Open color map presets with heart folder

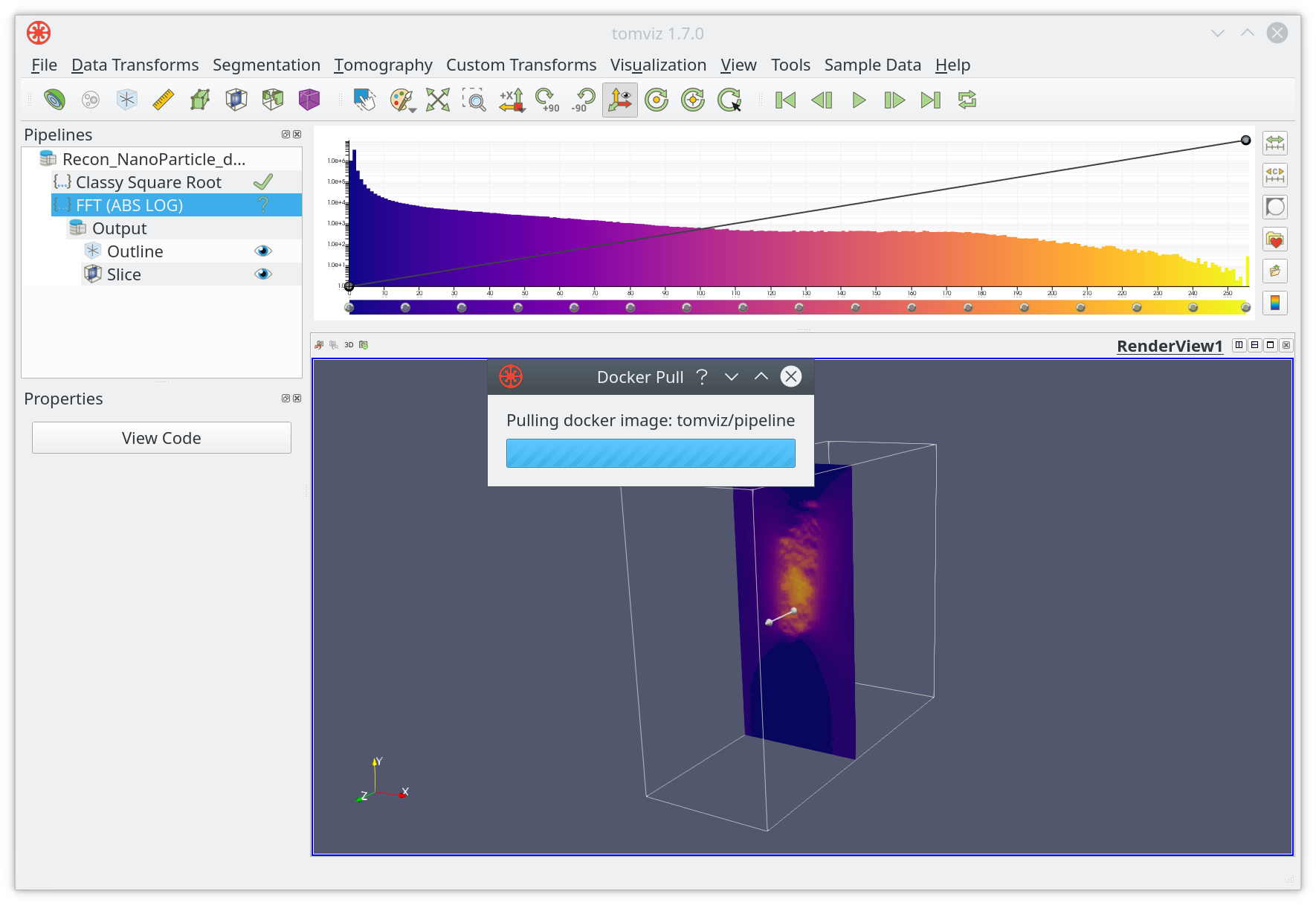(x=1275, y=239)
